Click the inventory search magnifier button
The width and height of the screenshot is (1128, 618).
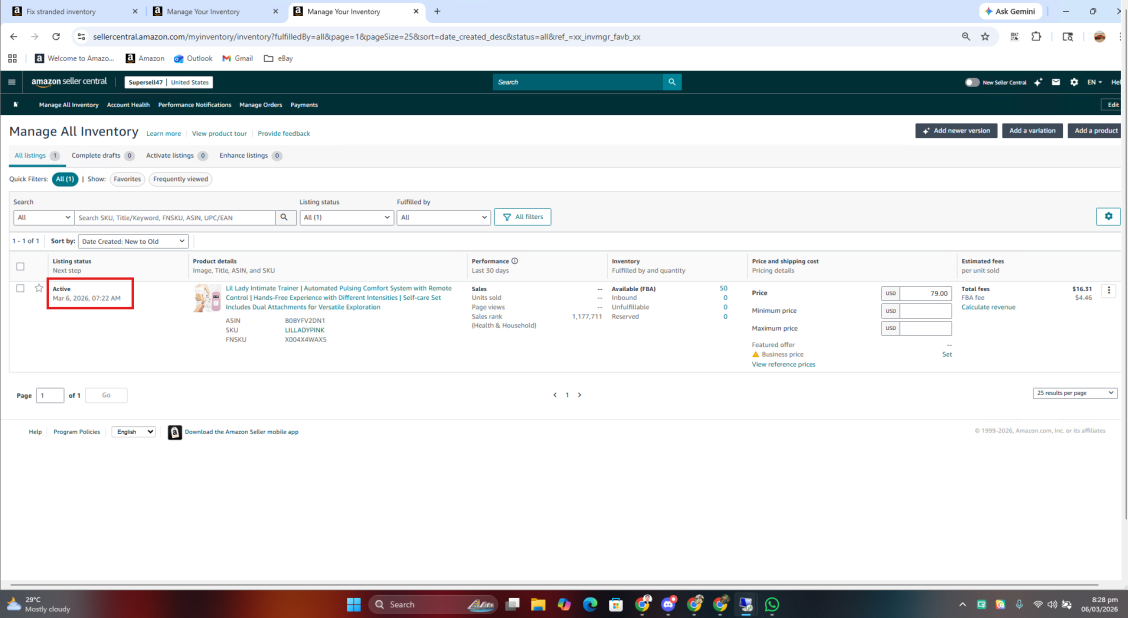click(284, 217)
